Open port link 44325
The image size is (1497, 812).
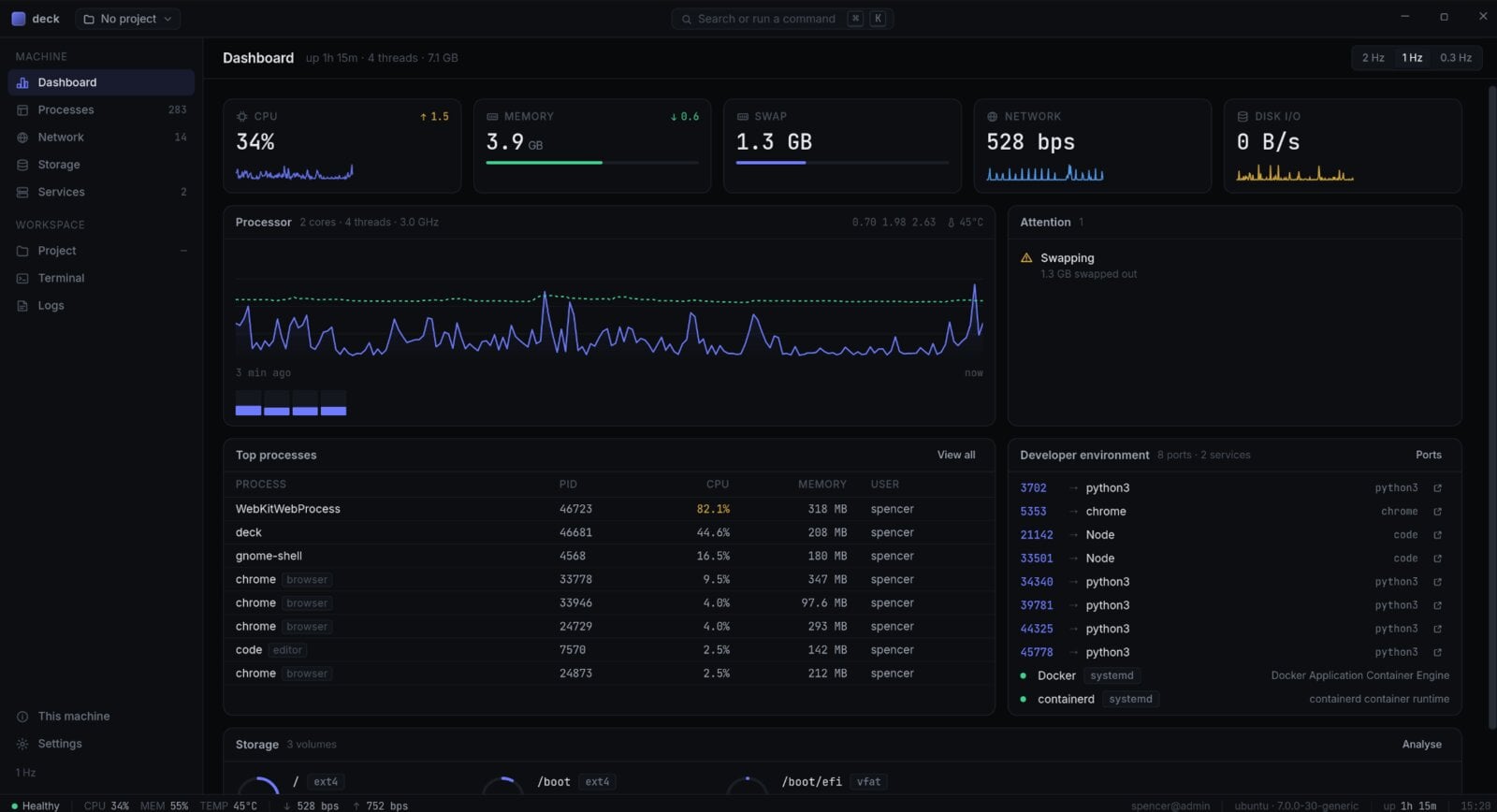(1037, 629)
